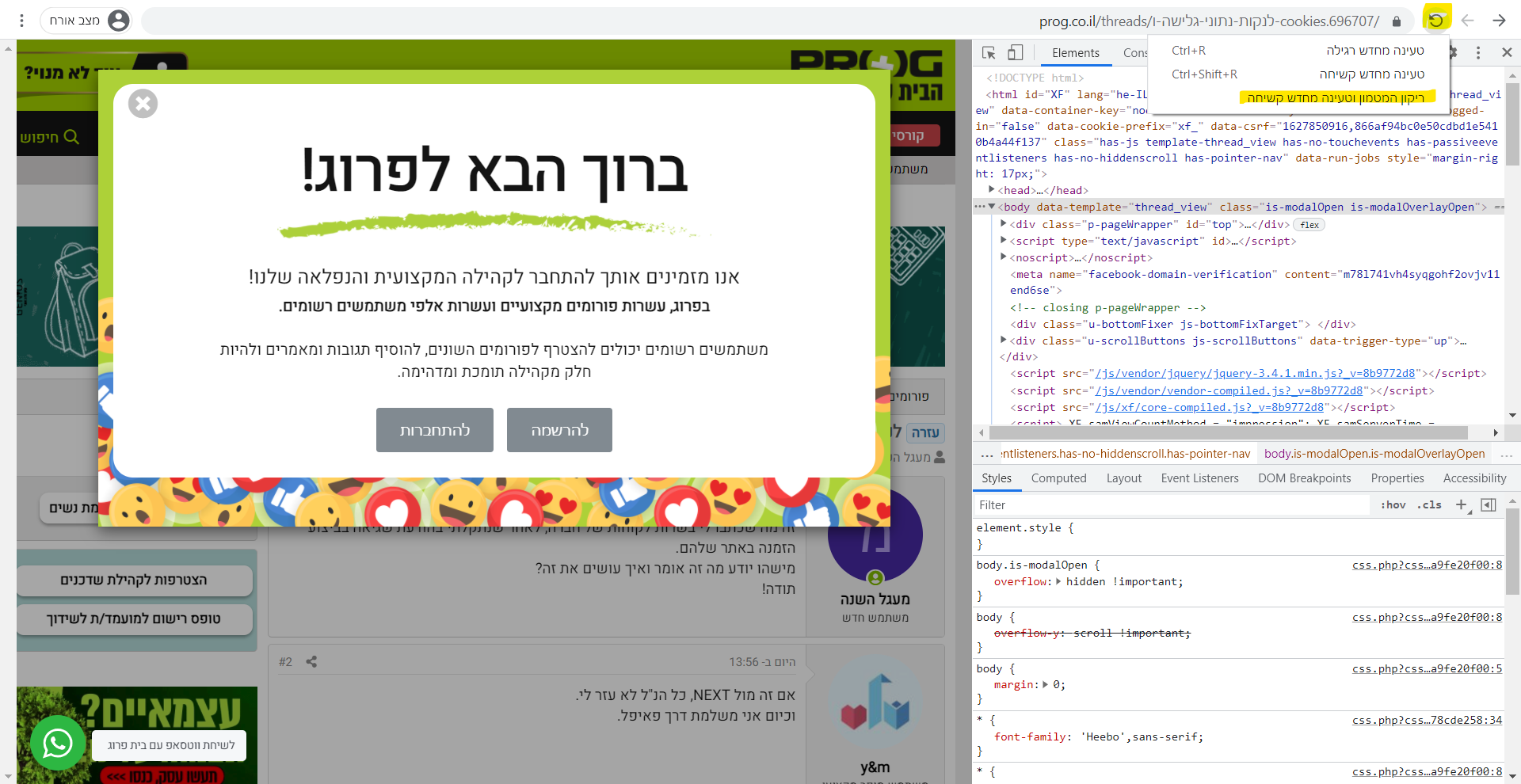1521x784 pixels.
Task: Open the DOM Breakpoints tab
Action: (1304, 478)
